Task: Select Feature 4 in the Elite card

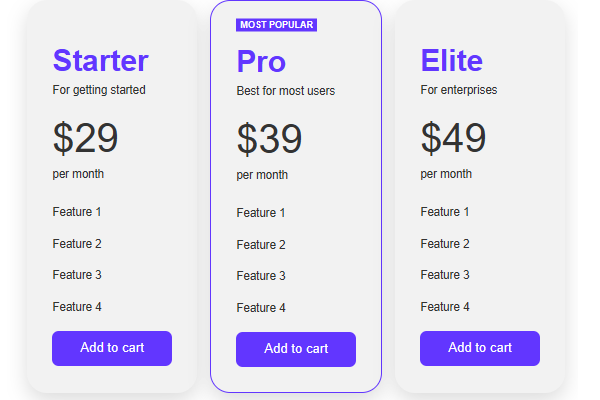Action: point(445,307)
